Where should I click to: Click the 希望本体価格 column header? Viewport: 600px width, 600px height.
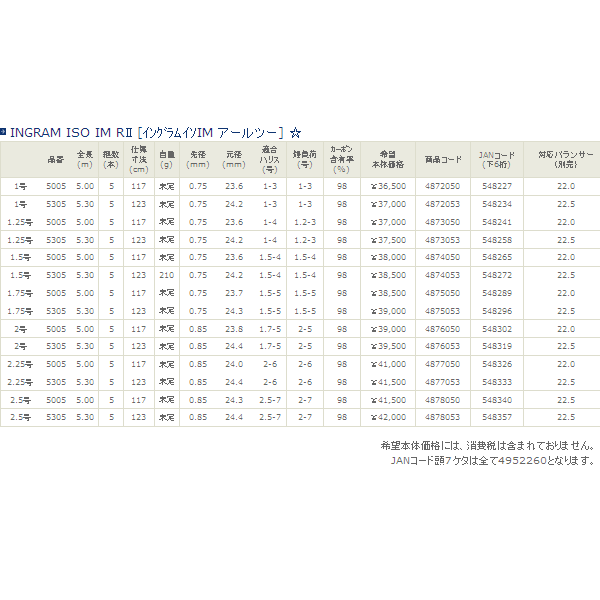[x=388, y=160]
